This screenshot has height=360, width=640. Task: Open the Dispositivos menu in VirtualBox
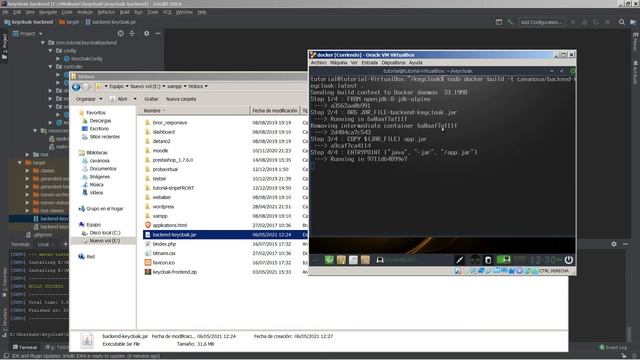(393, 63)
